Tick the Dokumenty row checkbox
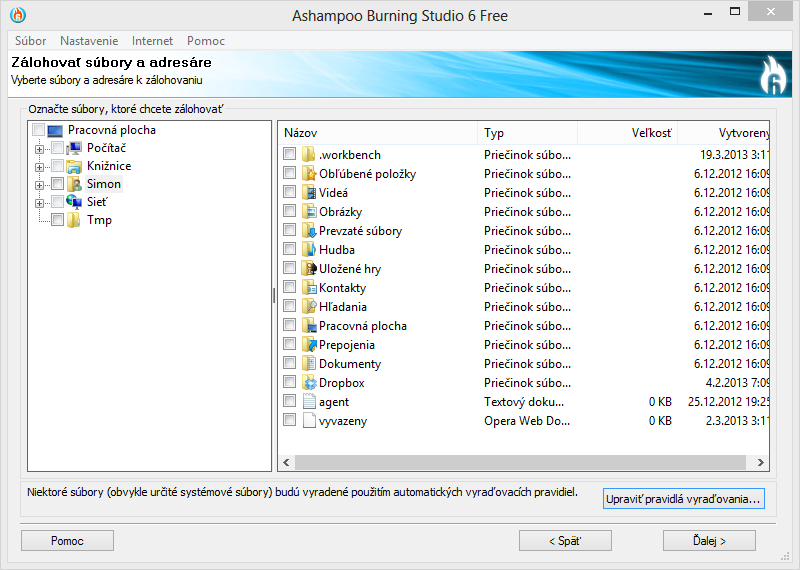This screenshot has height=570, width=800. pos(290,363)
